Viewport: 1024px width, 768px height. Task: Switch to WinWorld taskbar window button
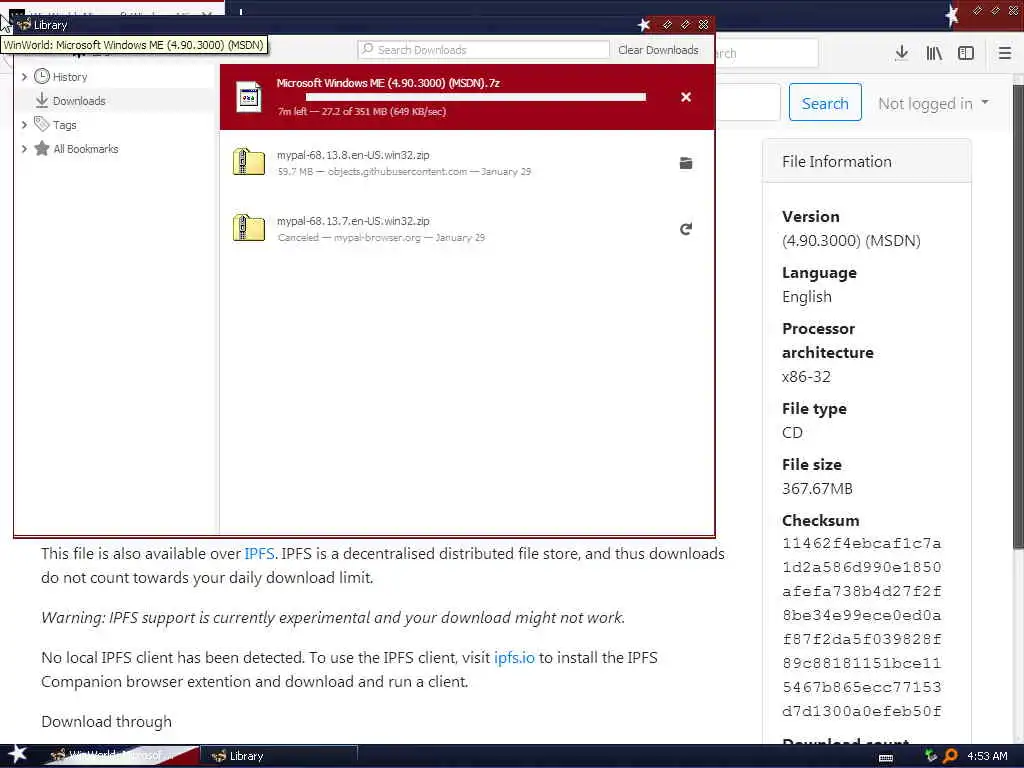[121, 756]
